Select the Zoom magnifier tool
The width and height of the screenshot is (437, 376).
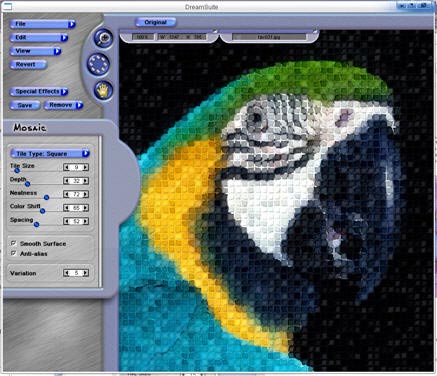pos(103,38)
